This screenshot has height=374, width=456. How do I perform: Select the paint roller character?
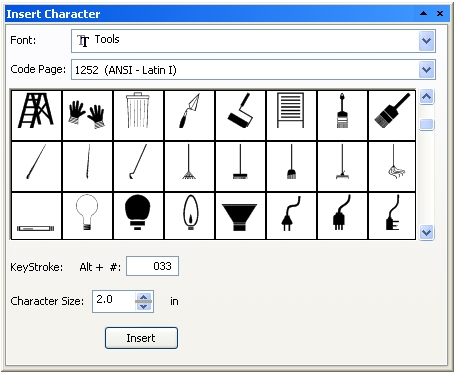click(x=240, y=115)
